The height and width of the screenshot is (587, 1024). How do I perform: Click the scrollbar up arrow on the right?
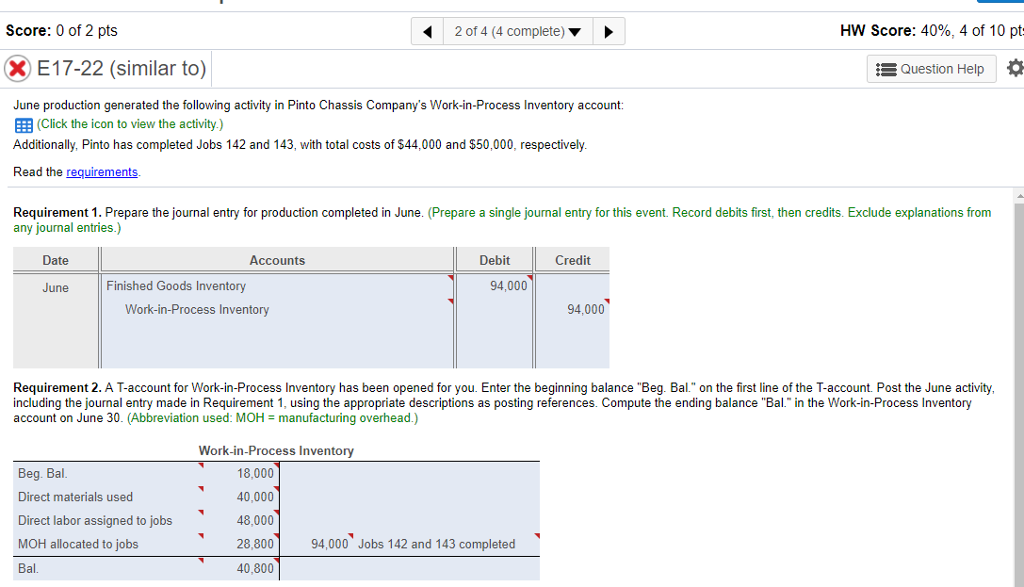coord(1019,196)
